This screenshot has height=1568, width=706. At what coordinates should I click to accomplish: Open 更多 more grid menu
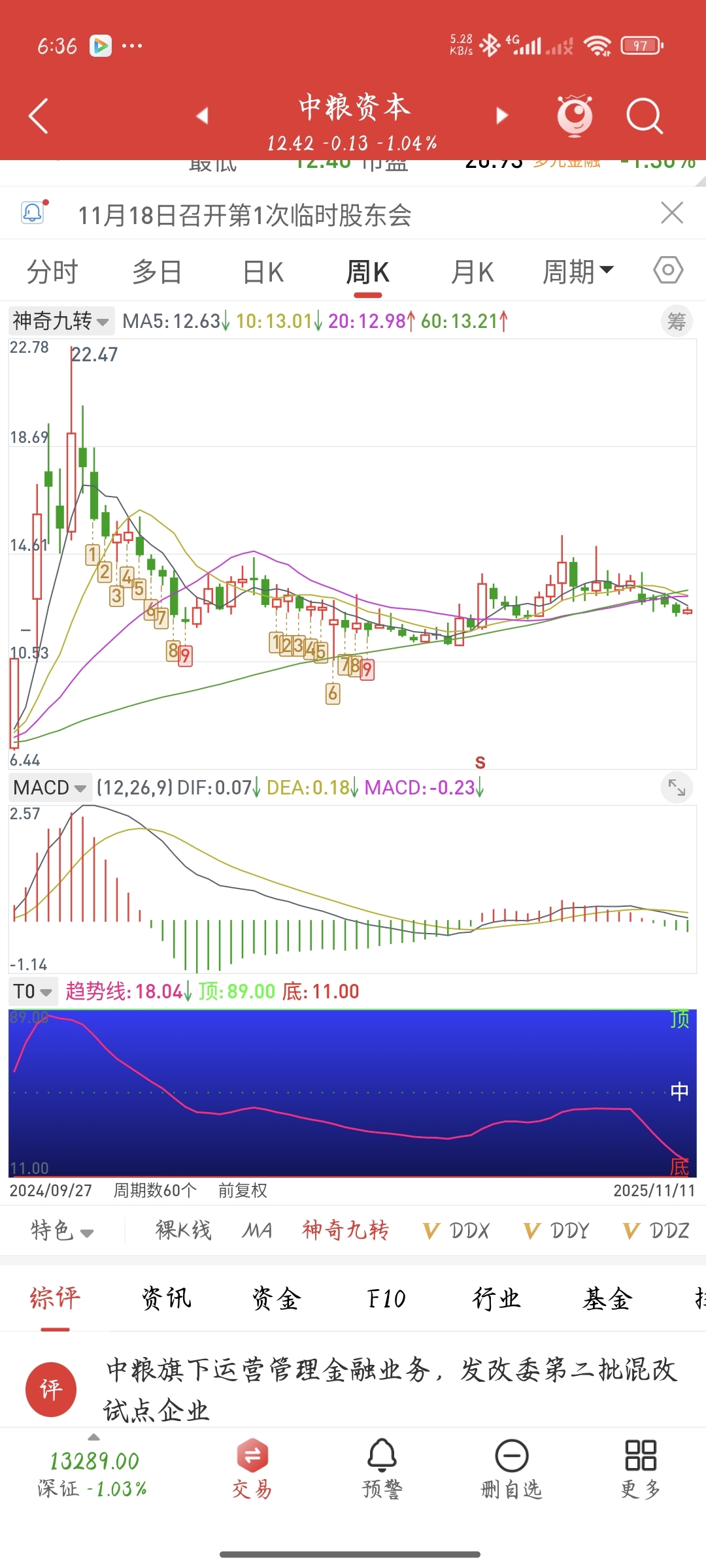point(641,1468)
